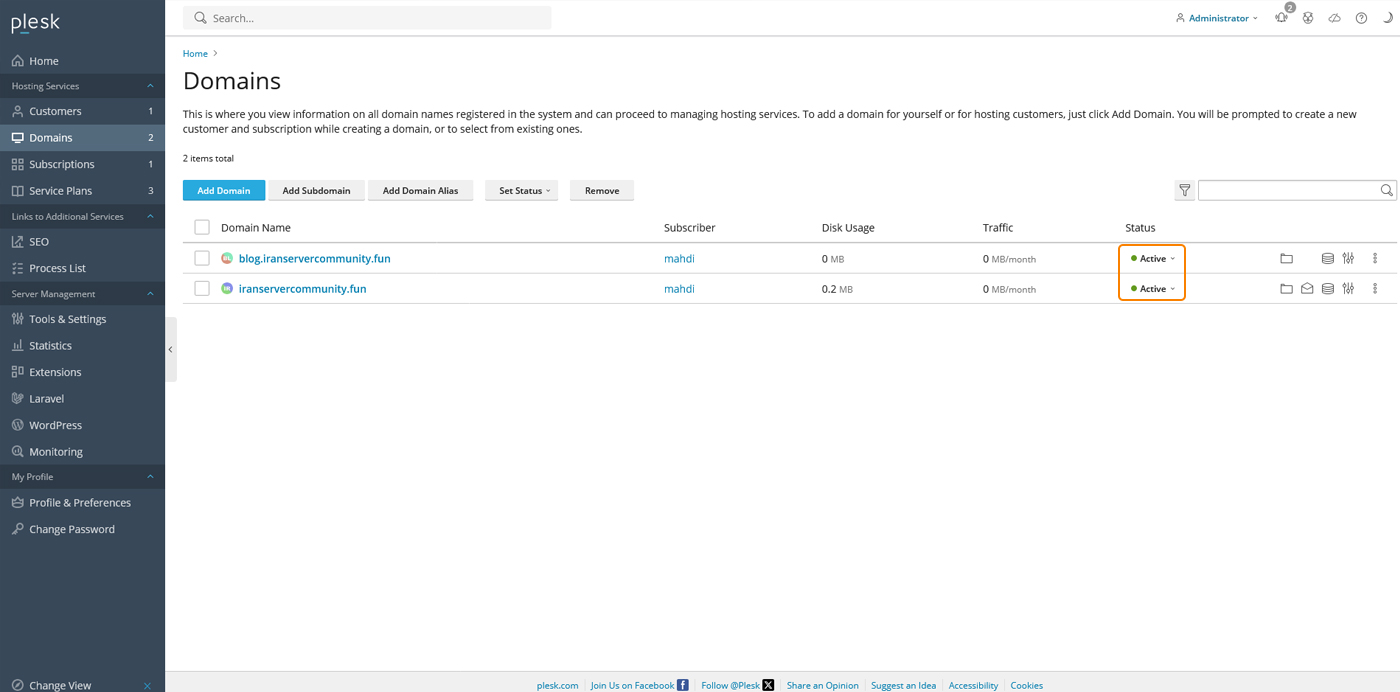Open the help question mark icon
Viewport: 1400px width, 692px height.
tap(1361, 18)
